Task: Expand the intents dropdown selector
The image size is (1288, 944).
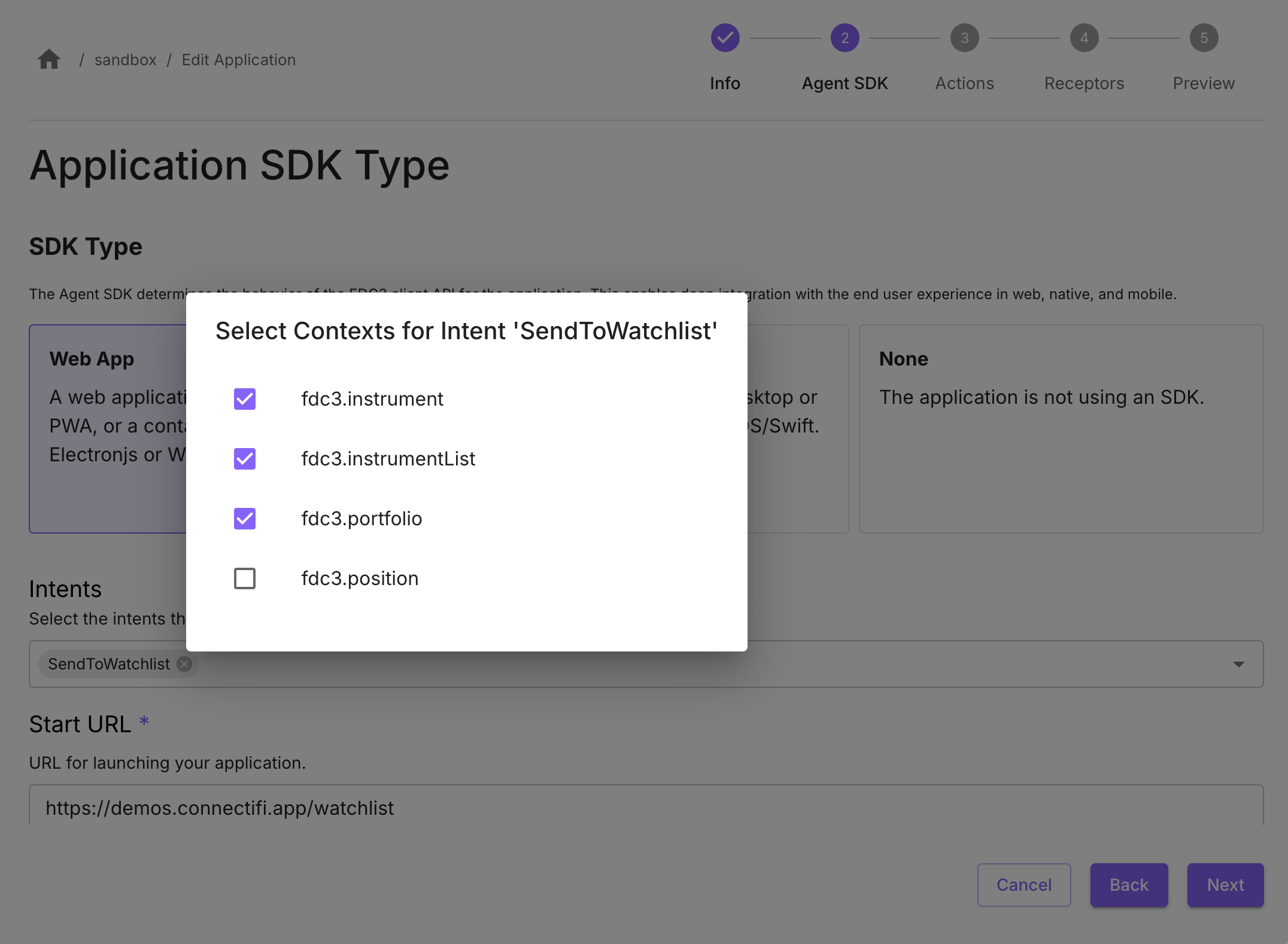Action: click(1239, 664)
